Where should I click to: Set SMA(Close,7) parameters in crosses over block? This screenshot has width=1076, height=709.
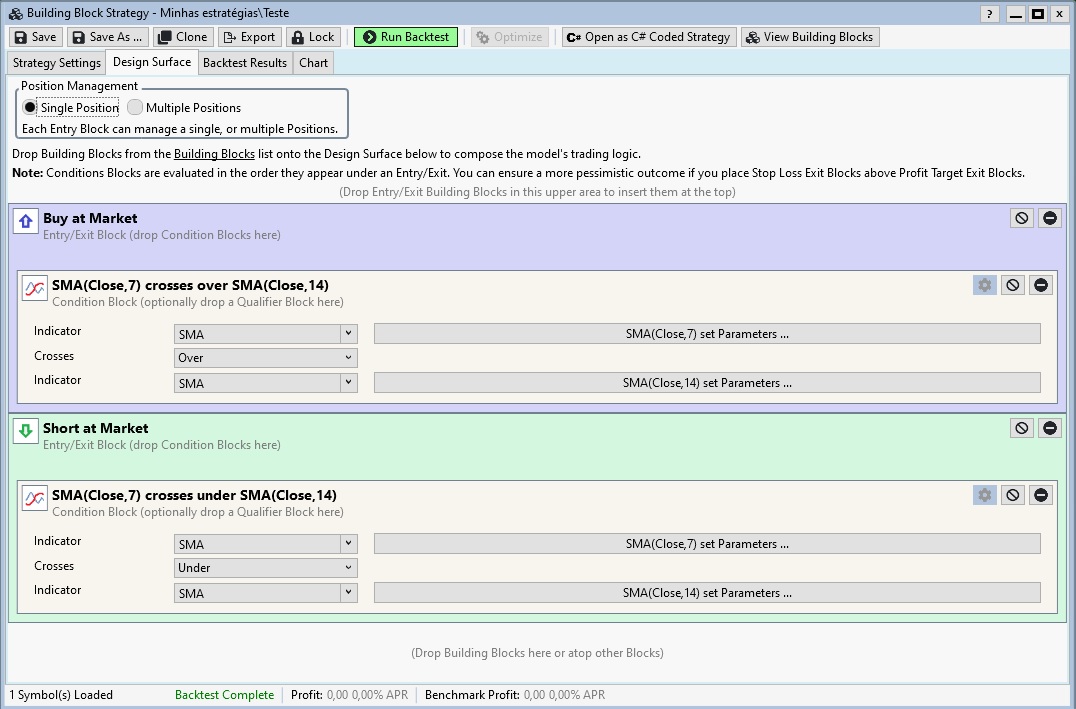[x=707, y=334]
